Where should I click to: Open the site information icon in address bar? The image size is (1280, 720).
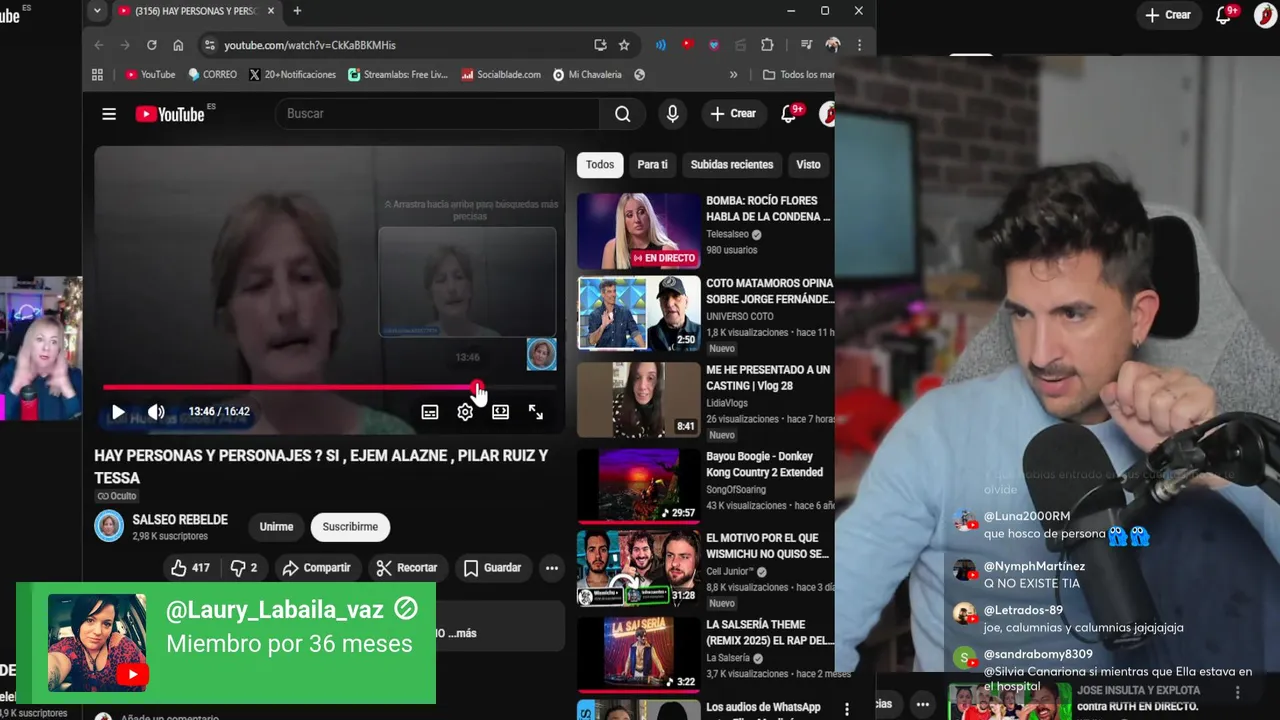209,45
